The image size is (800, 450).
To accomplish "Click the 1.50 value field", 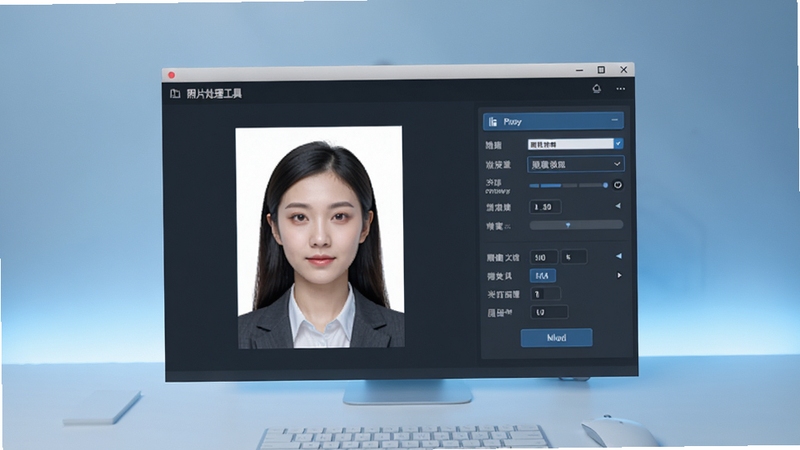I will pos(545,207).
